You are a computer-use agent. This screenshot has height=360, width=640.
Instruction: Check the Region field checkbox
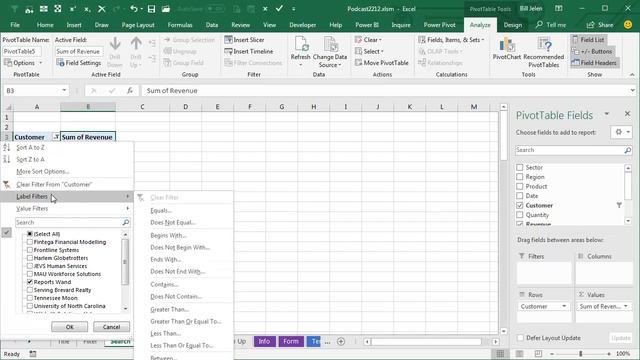point(520,177)
